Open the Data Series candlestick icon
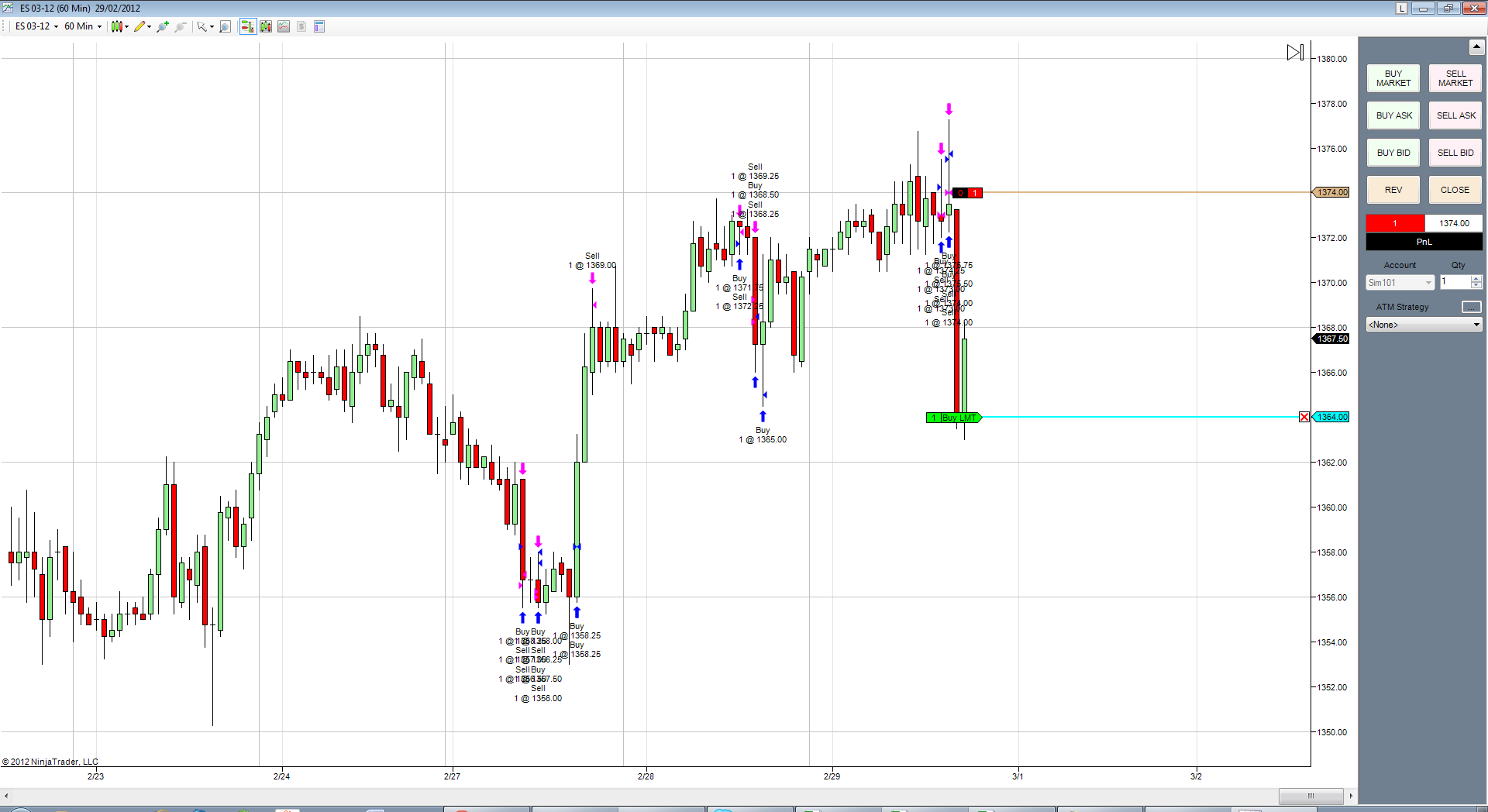 266,26
